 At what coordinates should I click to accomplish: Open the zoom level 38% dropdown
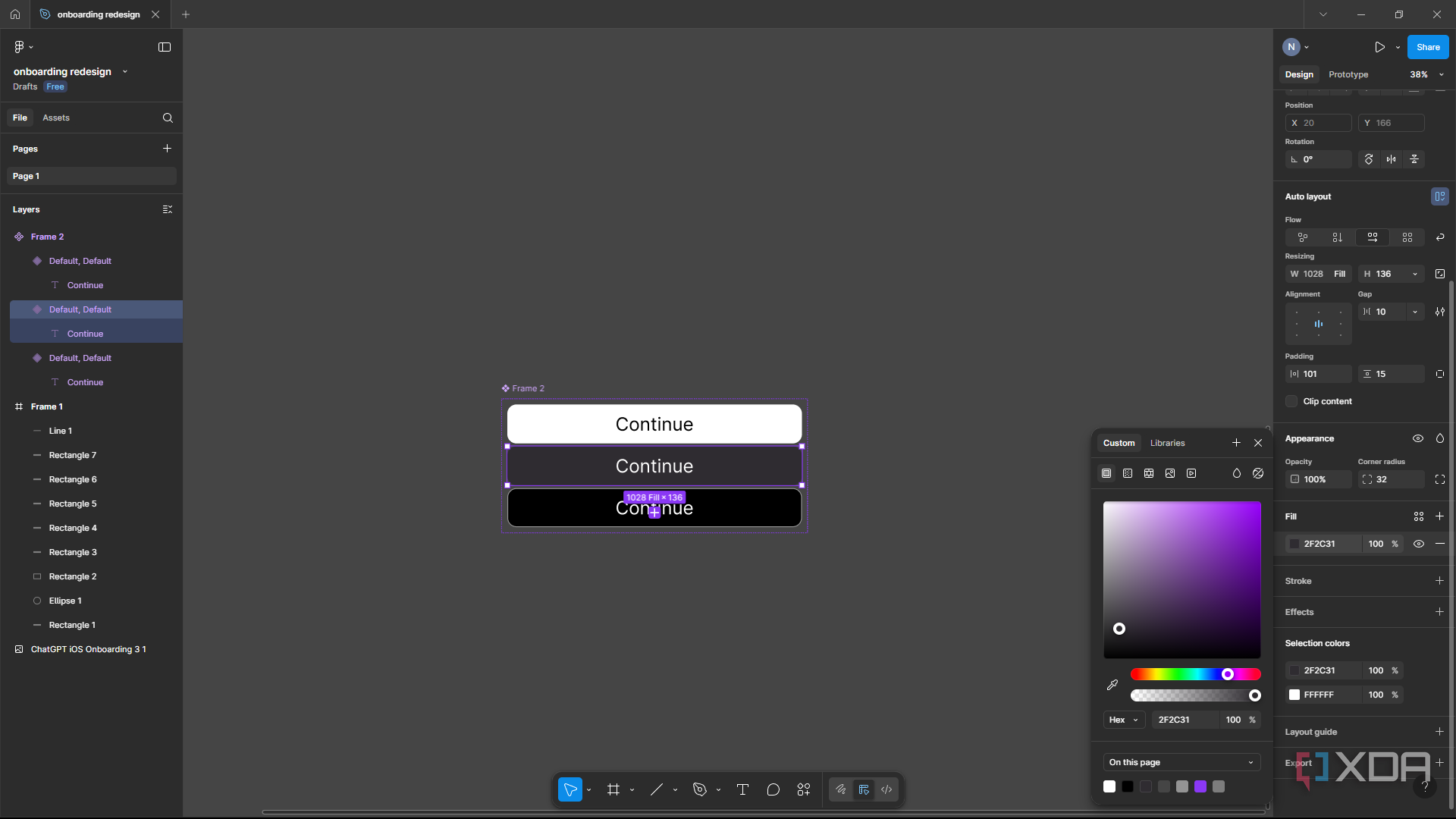pyautogui.click(x=1426, y=74)
